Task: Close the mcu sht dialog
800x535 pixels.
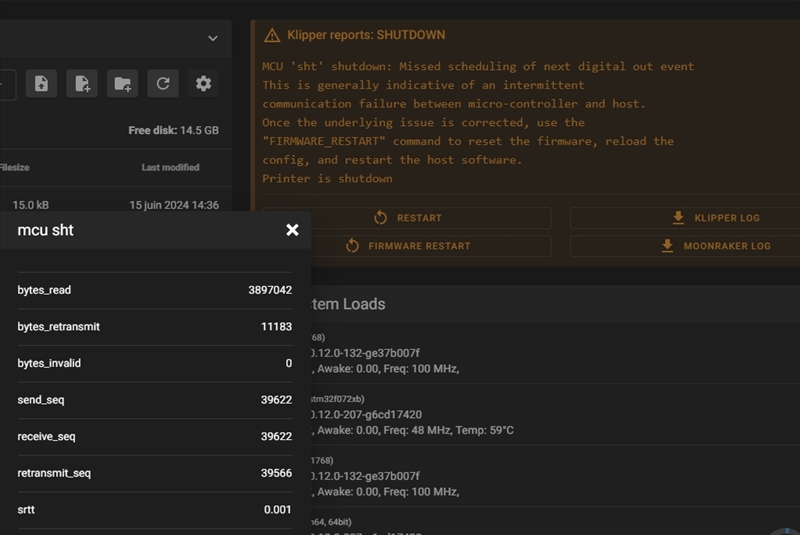Action: 292,230
